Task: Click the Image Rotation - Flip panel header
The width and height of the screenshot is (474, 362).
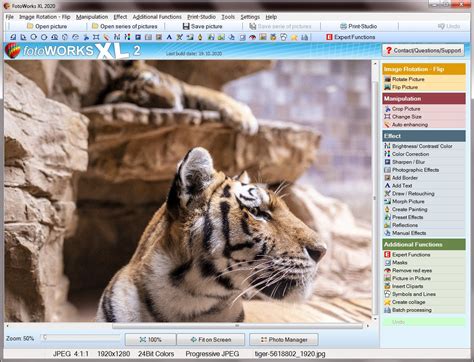Action: 424,69
